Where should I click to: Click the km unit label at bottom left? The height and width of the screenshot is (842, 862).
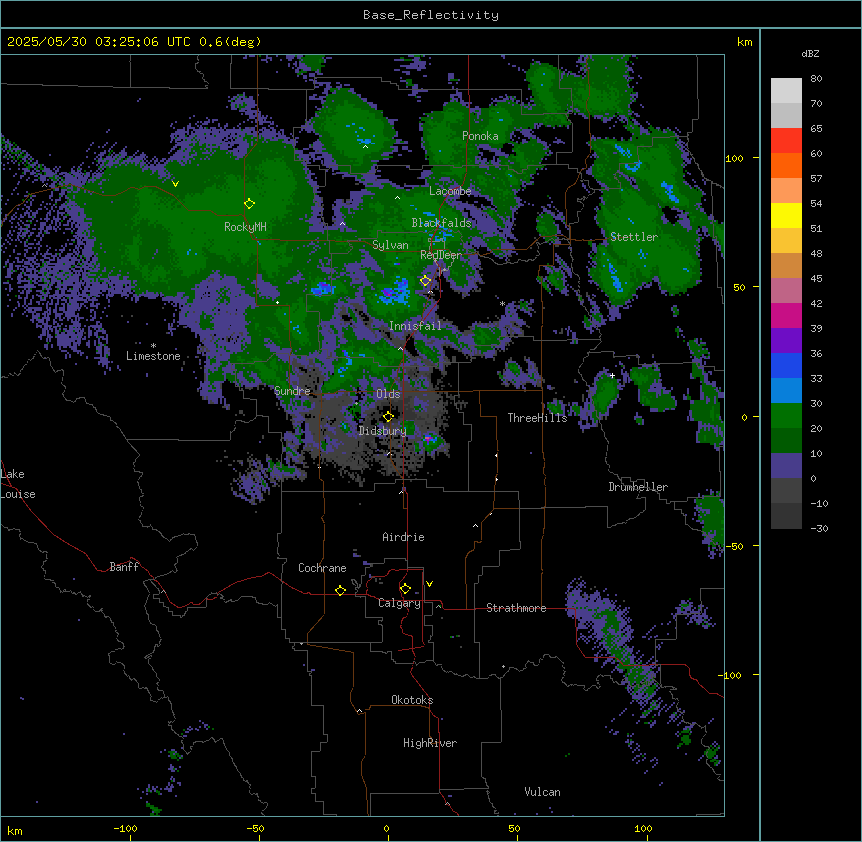point(15,831)
